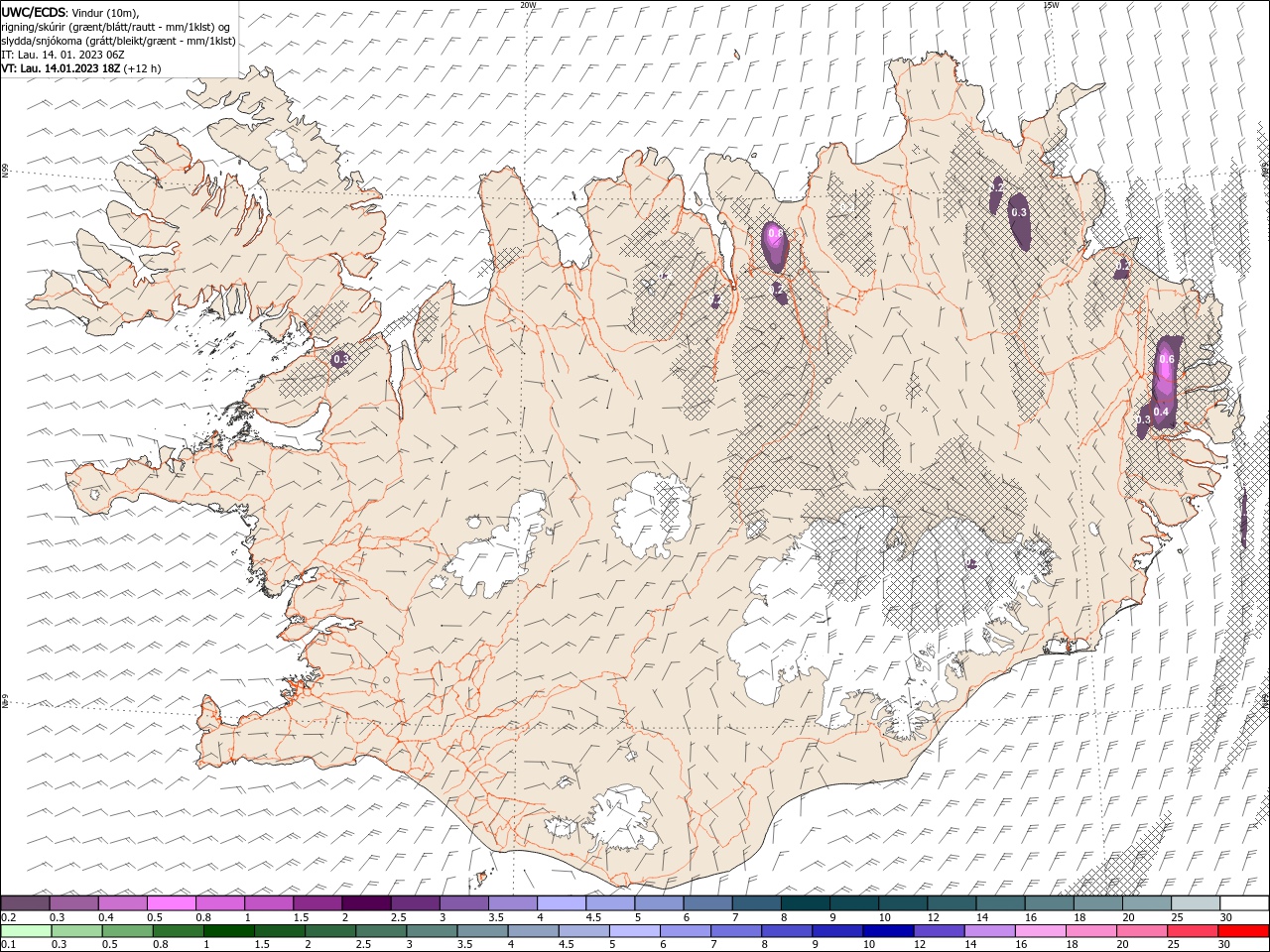Pick the dark mauve 0.2 swatch in upper legend

pos(25,903)
